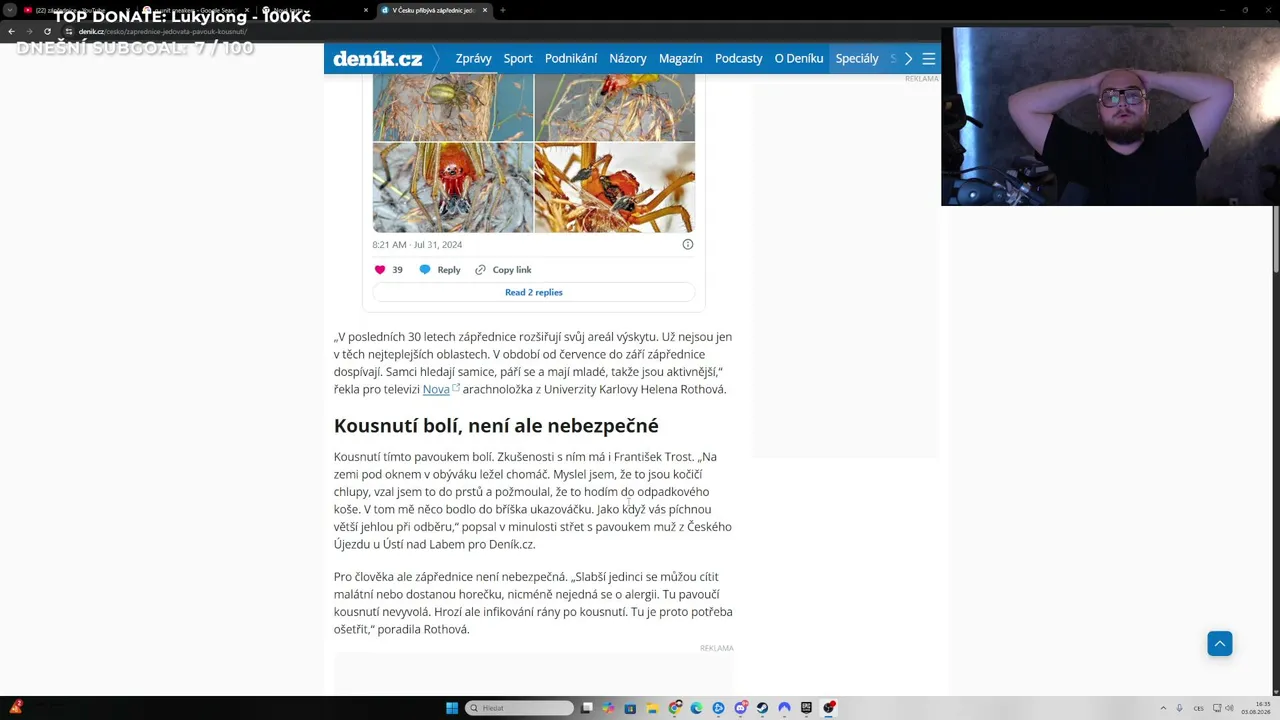
Task: Open the Sport section
Action: tap(518, 59)
